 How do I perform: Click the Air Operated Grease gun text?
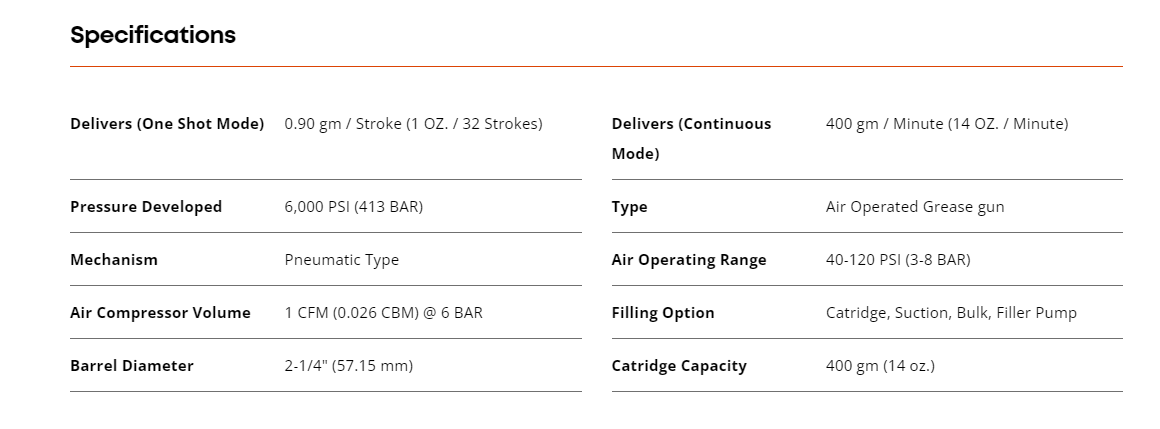915,207
